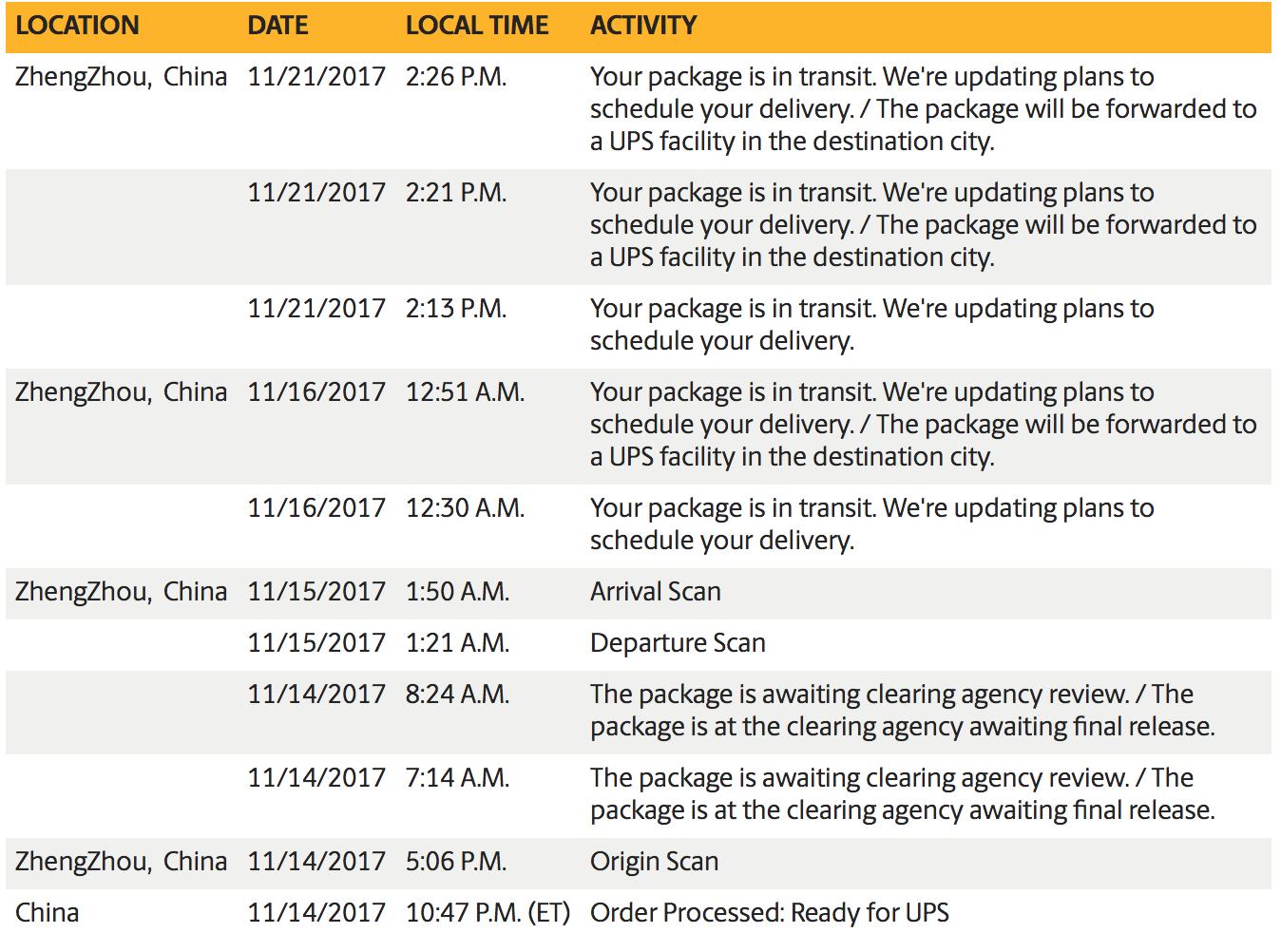
Task: Click the 2:13 P.M. in-transit activity text
Action: (871, 325)
